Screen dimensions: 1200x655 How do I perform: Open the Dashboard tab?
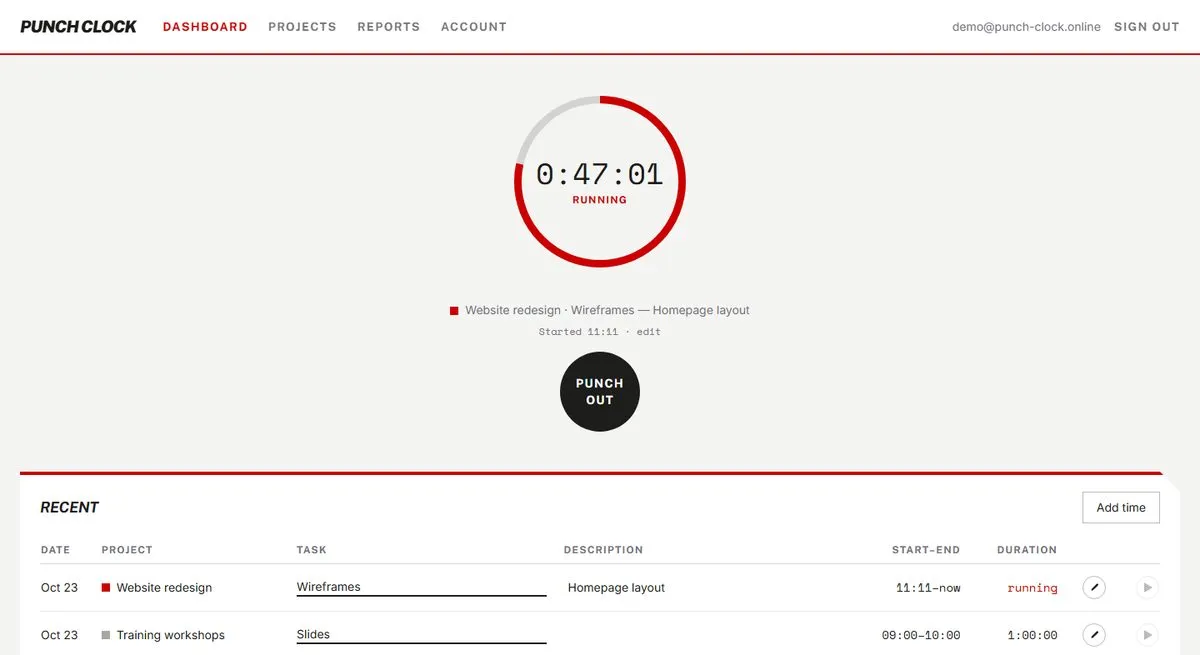(205, 27)
